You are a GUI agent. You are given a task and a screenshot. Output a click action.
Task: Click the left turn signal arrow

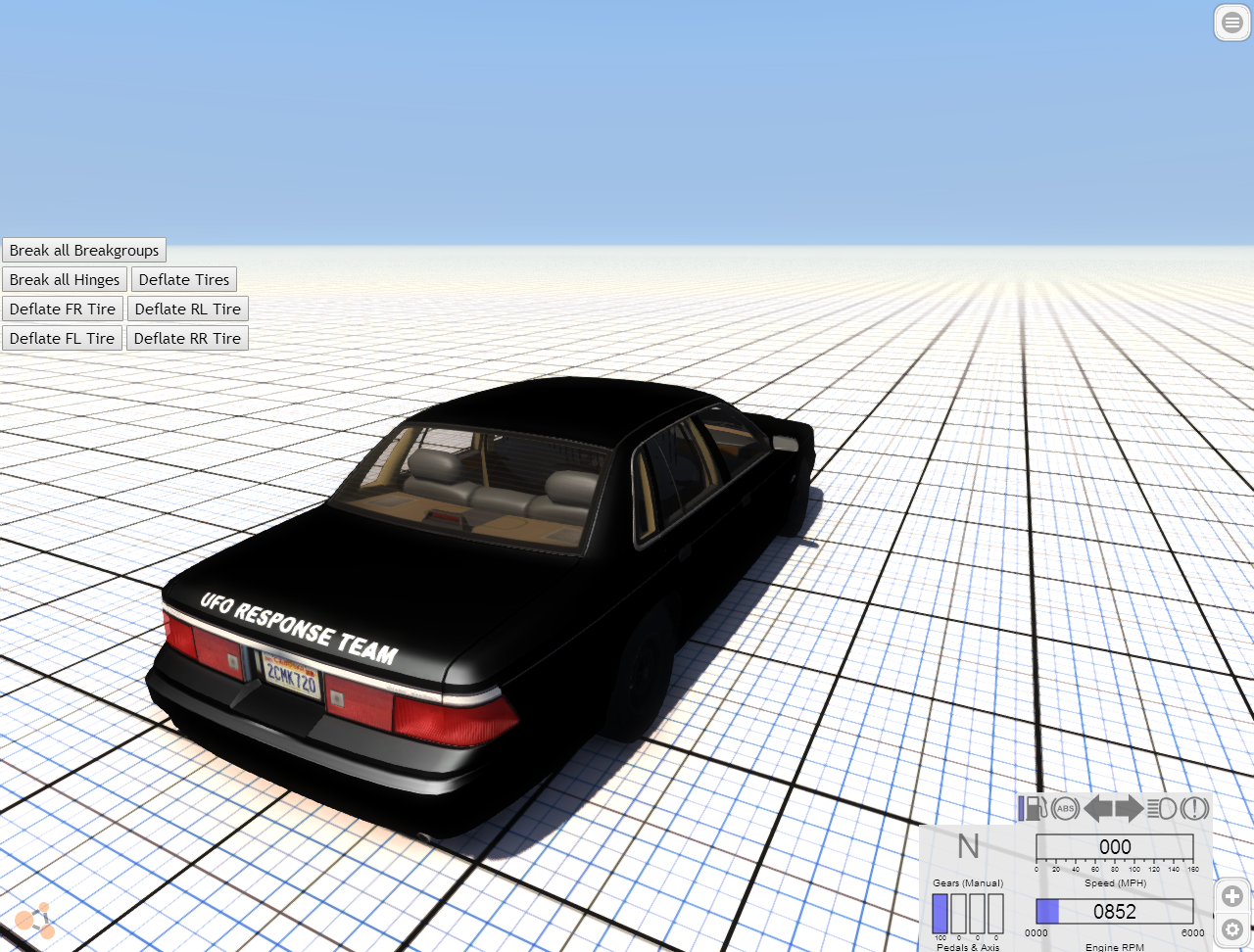[1098, 808]
